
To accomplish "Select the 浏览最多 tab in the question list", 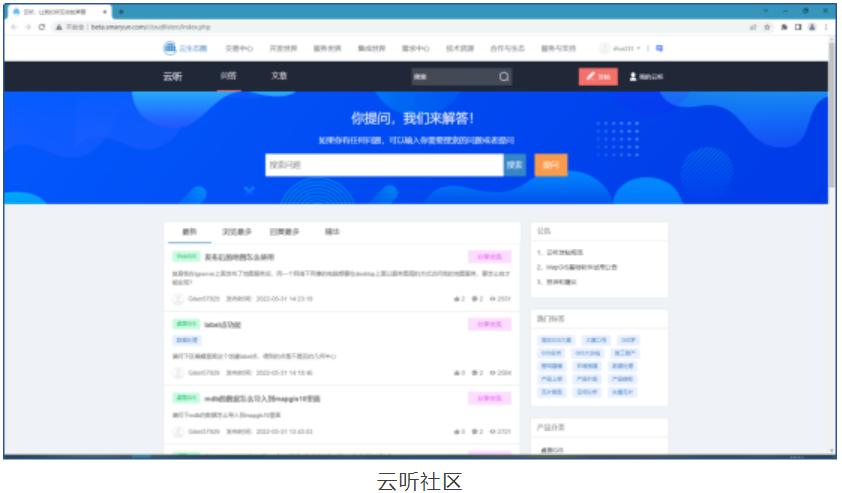I will (236, 232).
